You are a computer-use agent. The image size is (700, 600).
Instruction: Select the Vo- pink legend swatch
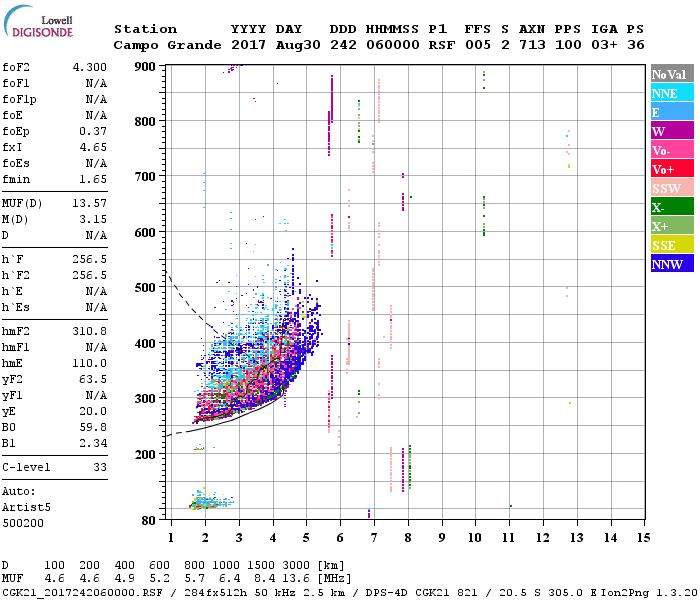point(672,150)
